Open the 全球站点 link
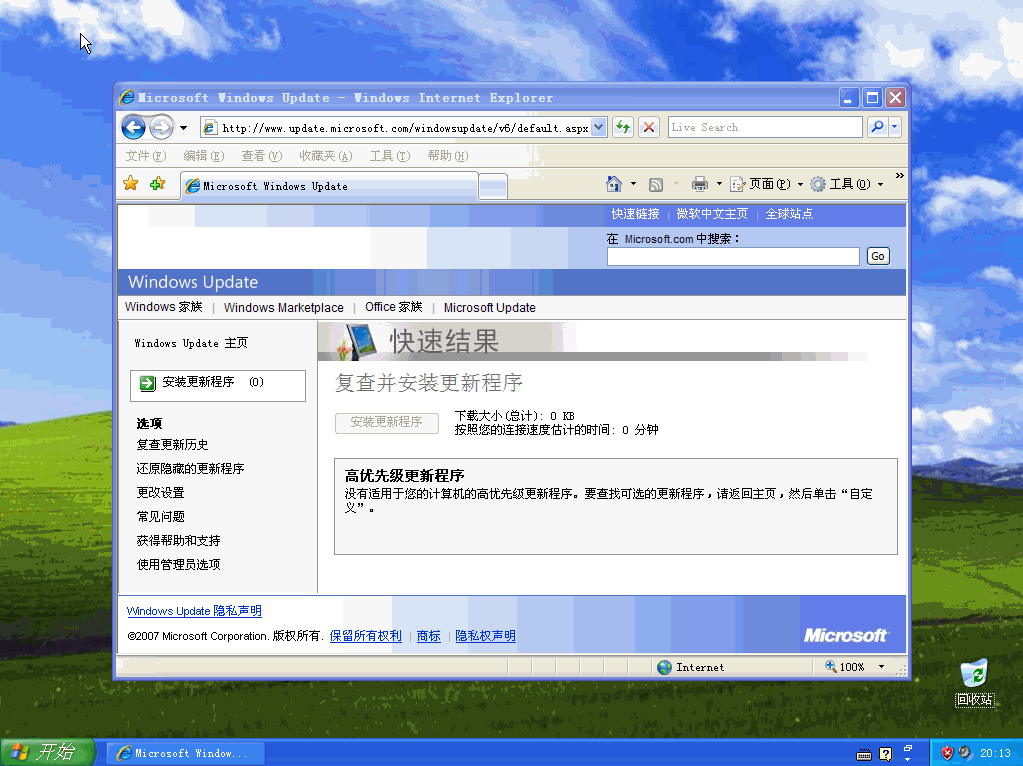 point(789,214)
